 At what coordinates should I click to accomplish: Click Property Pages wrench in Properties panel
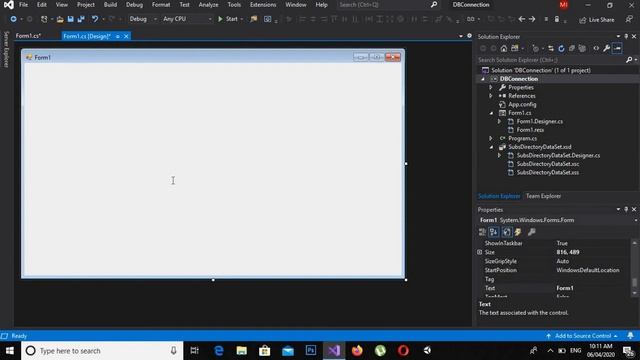tap(531, 232)
